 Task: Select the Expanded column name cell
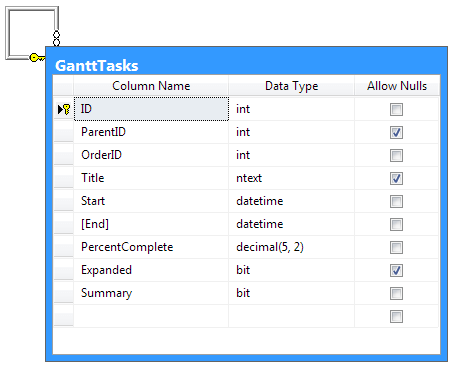[x=151, y=270]
